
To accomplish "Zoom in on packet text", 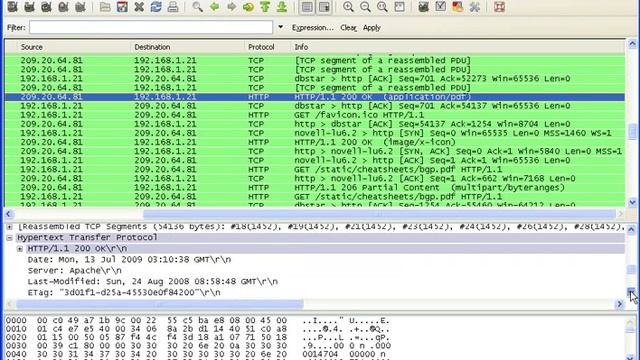I will [348, 7].
